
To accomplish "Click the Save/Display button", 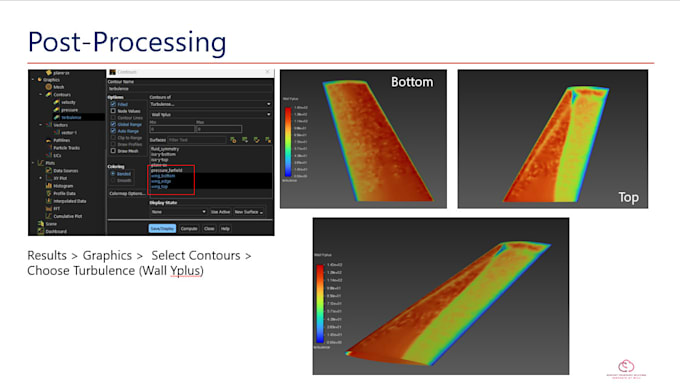I will 162,229.
